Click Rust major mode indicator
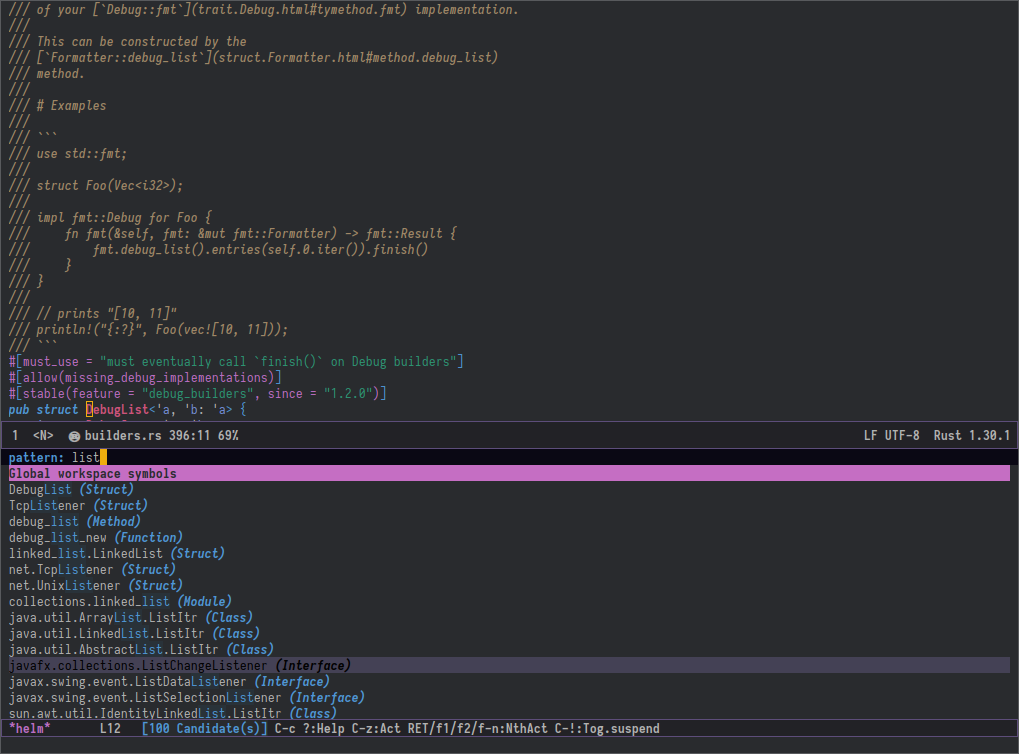 948,436
